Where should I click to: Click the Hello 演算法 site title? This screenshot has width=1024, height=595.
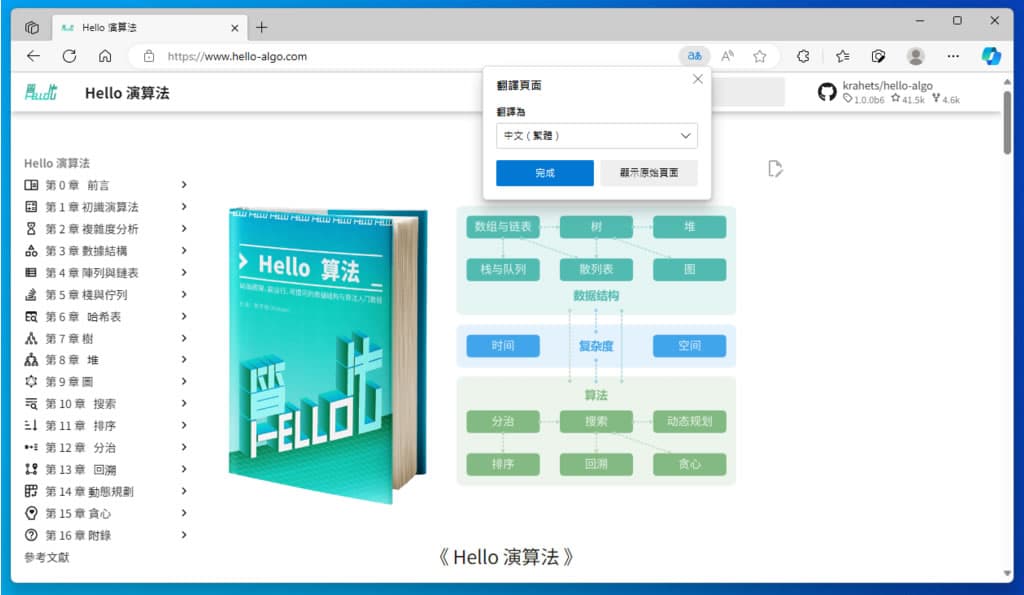point(127,93)
